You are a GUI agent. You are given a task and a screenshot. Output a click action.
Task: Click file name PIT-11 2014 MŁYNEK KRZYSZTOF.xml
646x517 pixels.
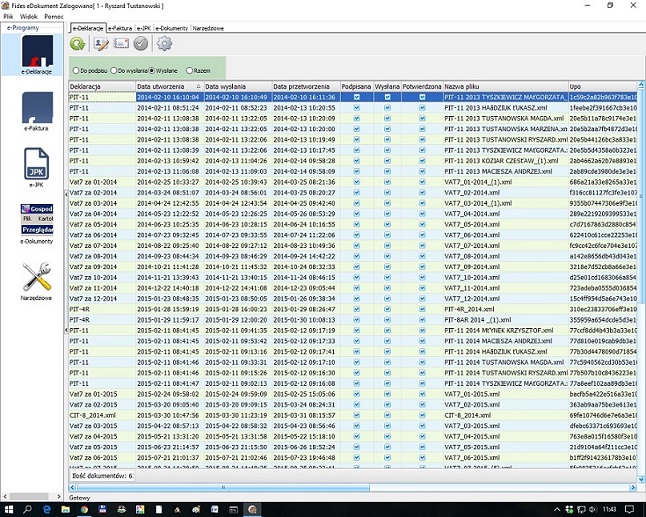click(499, 330)
